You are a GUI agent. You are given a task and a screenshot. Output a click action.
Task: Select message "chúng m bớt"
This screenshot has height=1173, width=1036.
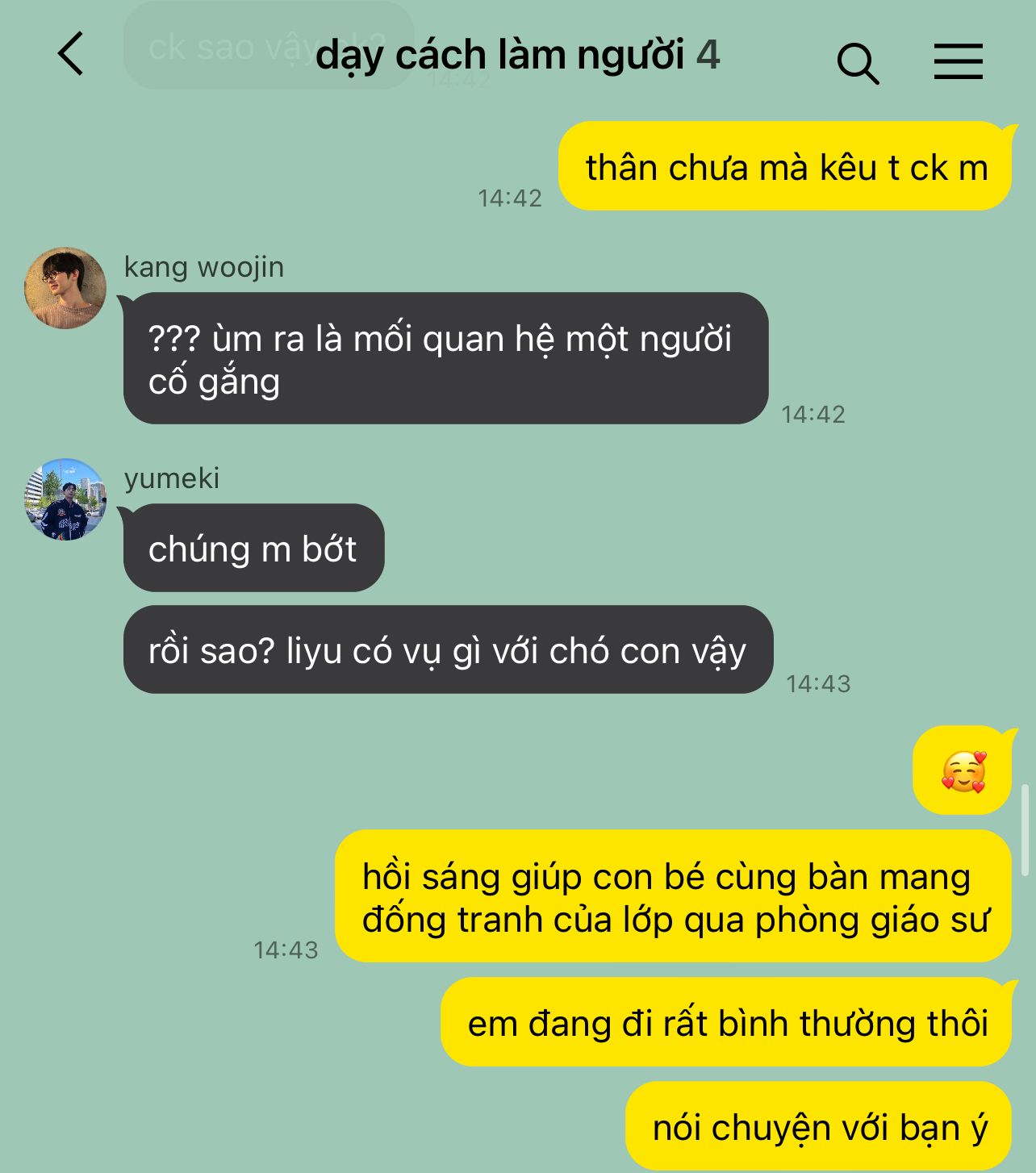253,548
